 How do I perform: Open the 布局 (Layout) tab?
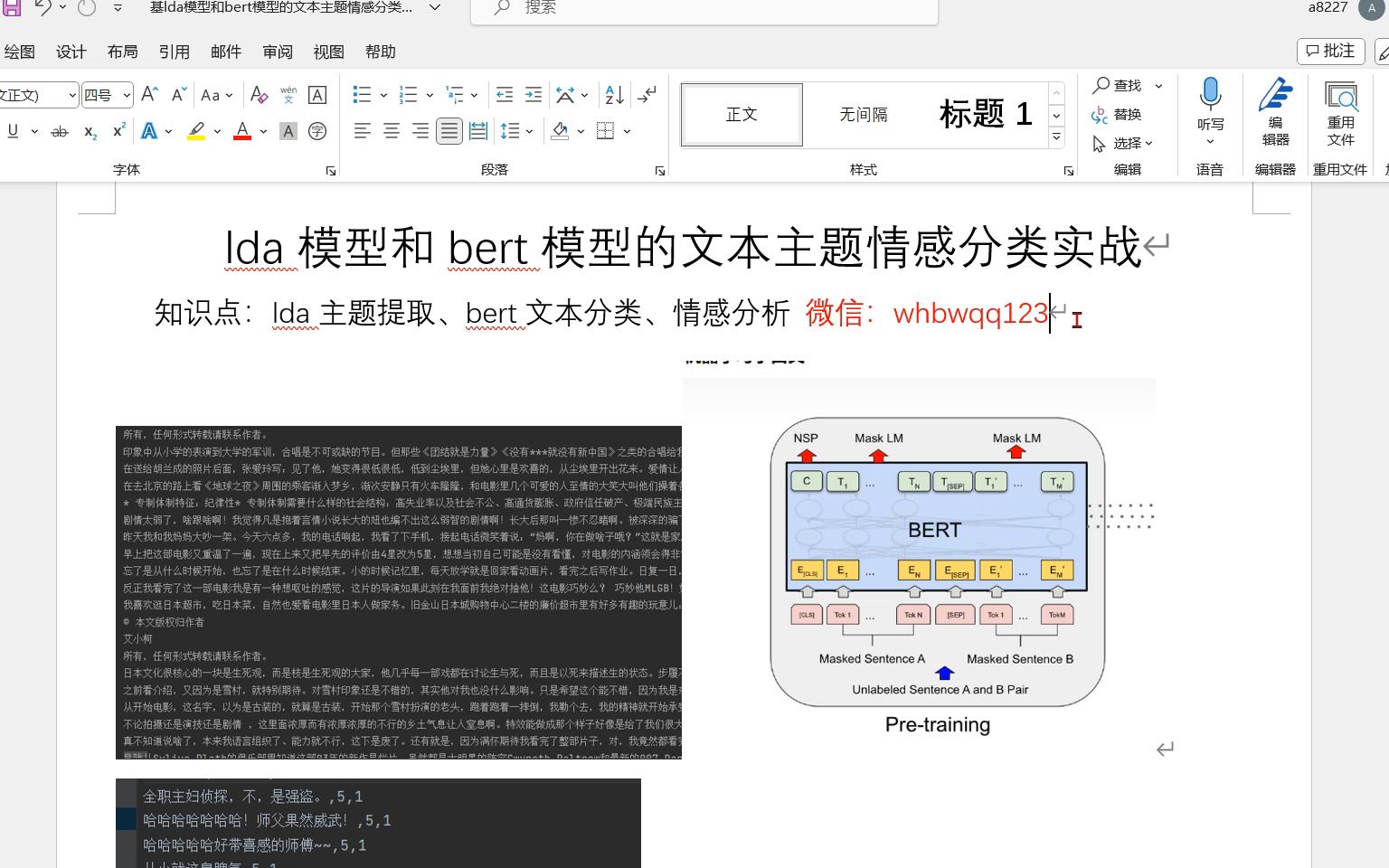[123, 52]
